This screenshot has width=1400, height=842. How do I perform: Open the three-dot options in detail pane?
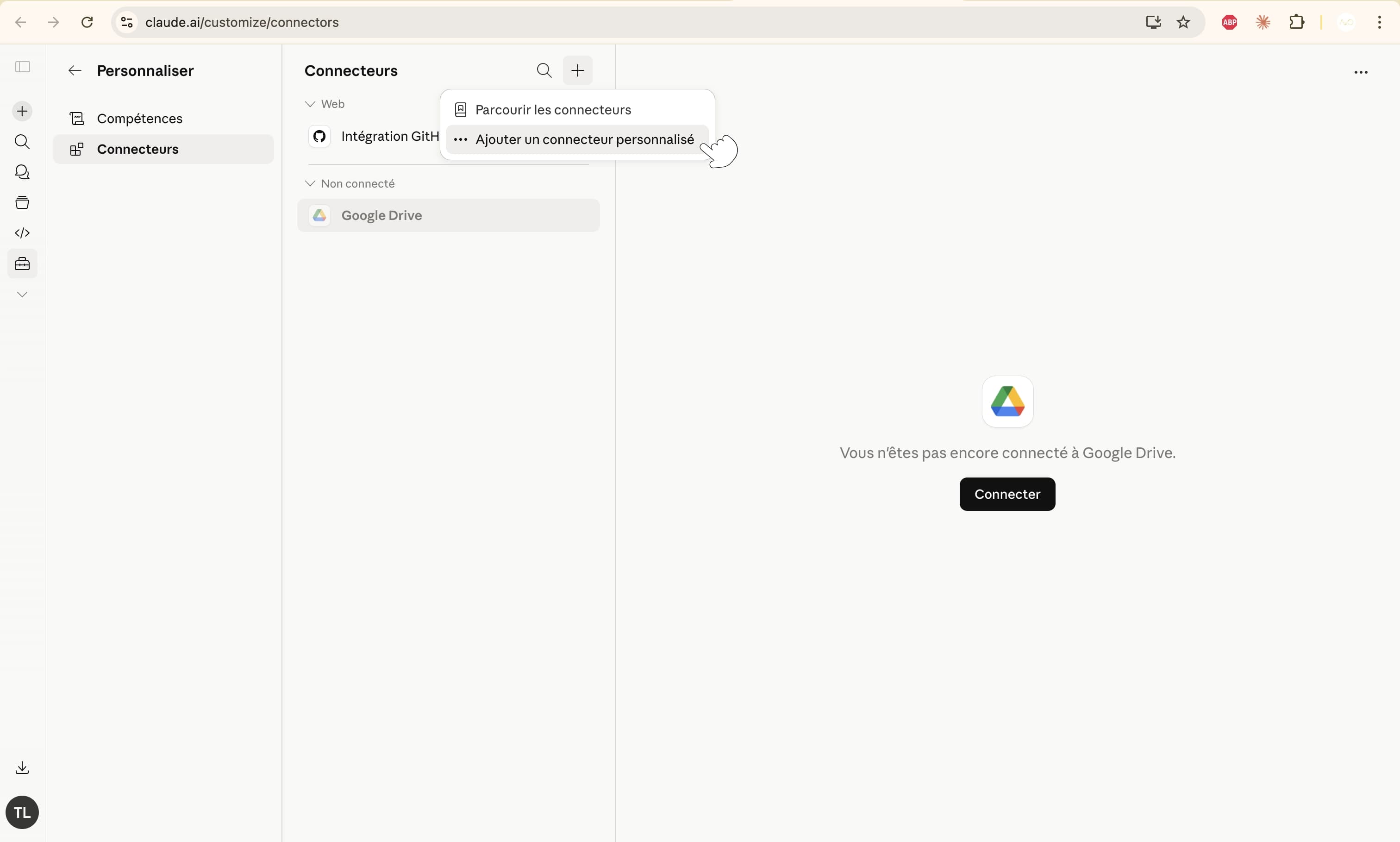point(1361,72)
